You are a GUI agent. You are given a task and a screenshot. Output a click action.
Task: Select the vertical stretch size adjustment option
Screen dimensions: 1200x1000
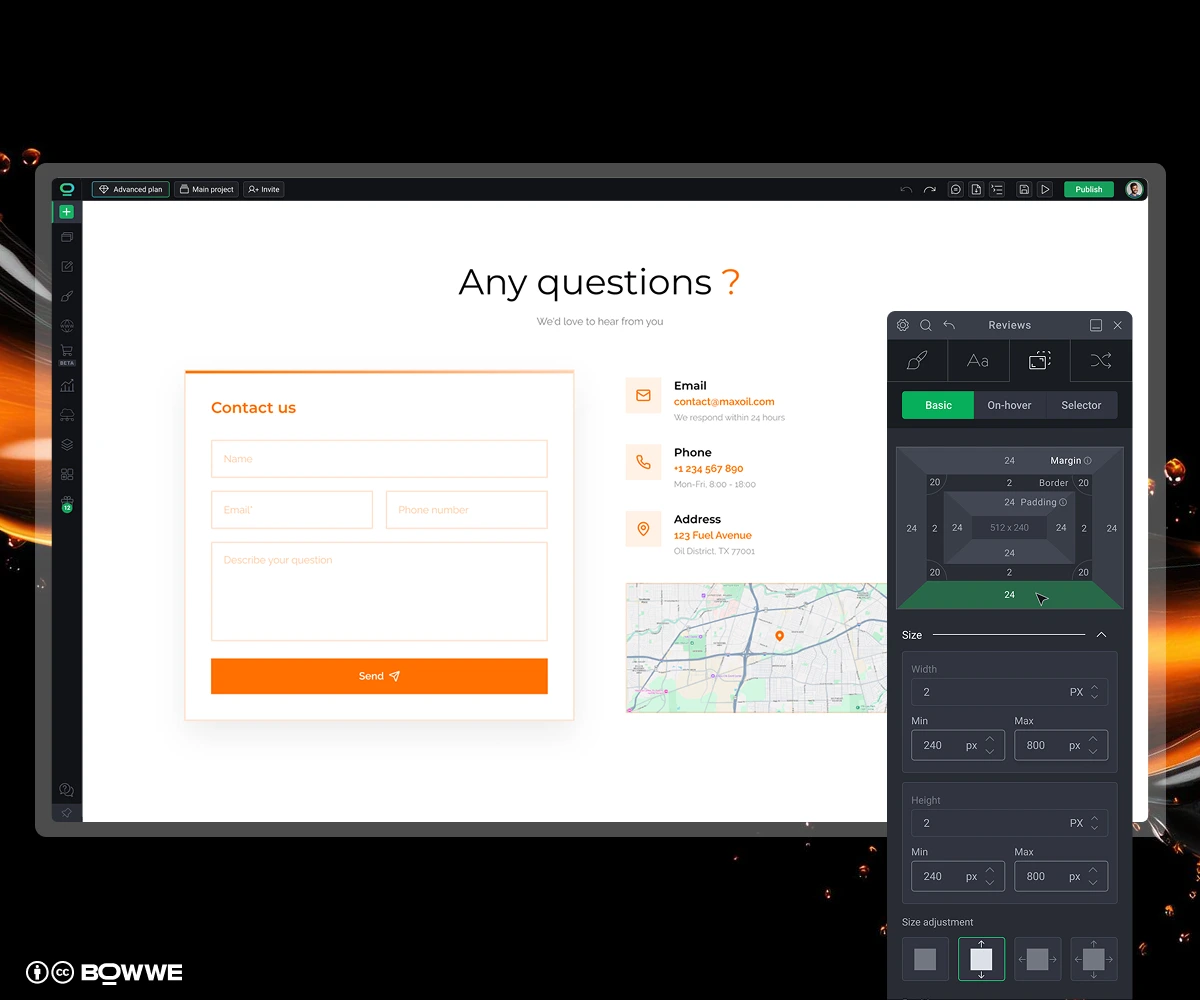(981, 959)
